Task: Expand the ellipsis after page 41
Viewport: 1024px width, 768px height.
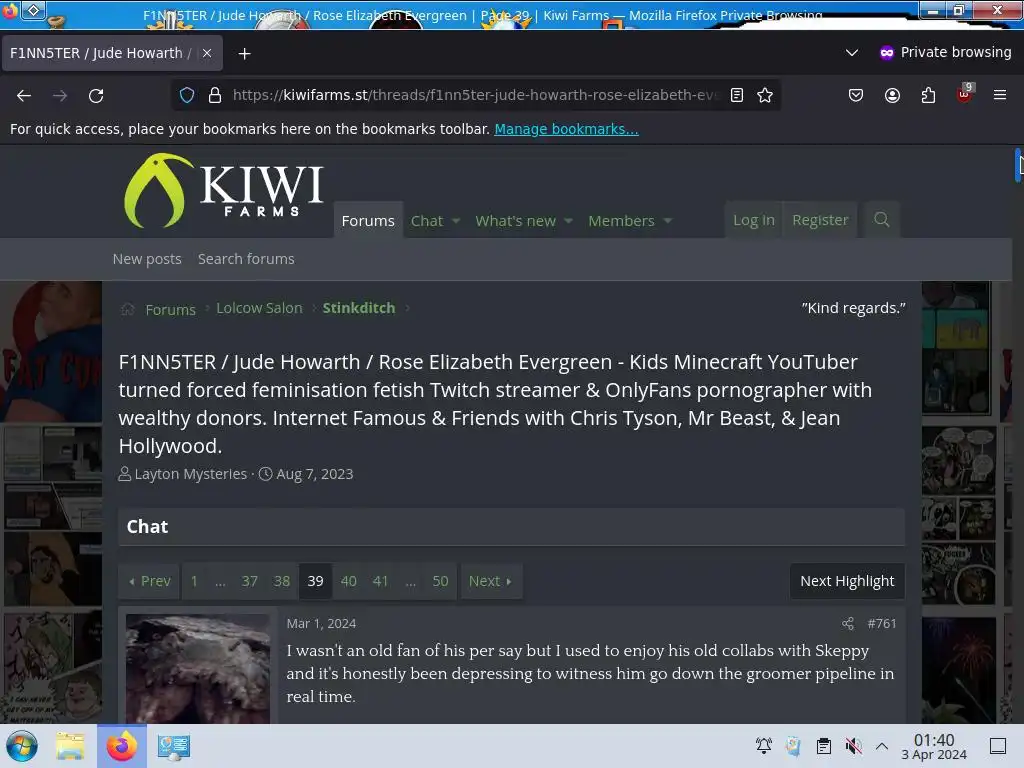Action: [410, 581]
